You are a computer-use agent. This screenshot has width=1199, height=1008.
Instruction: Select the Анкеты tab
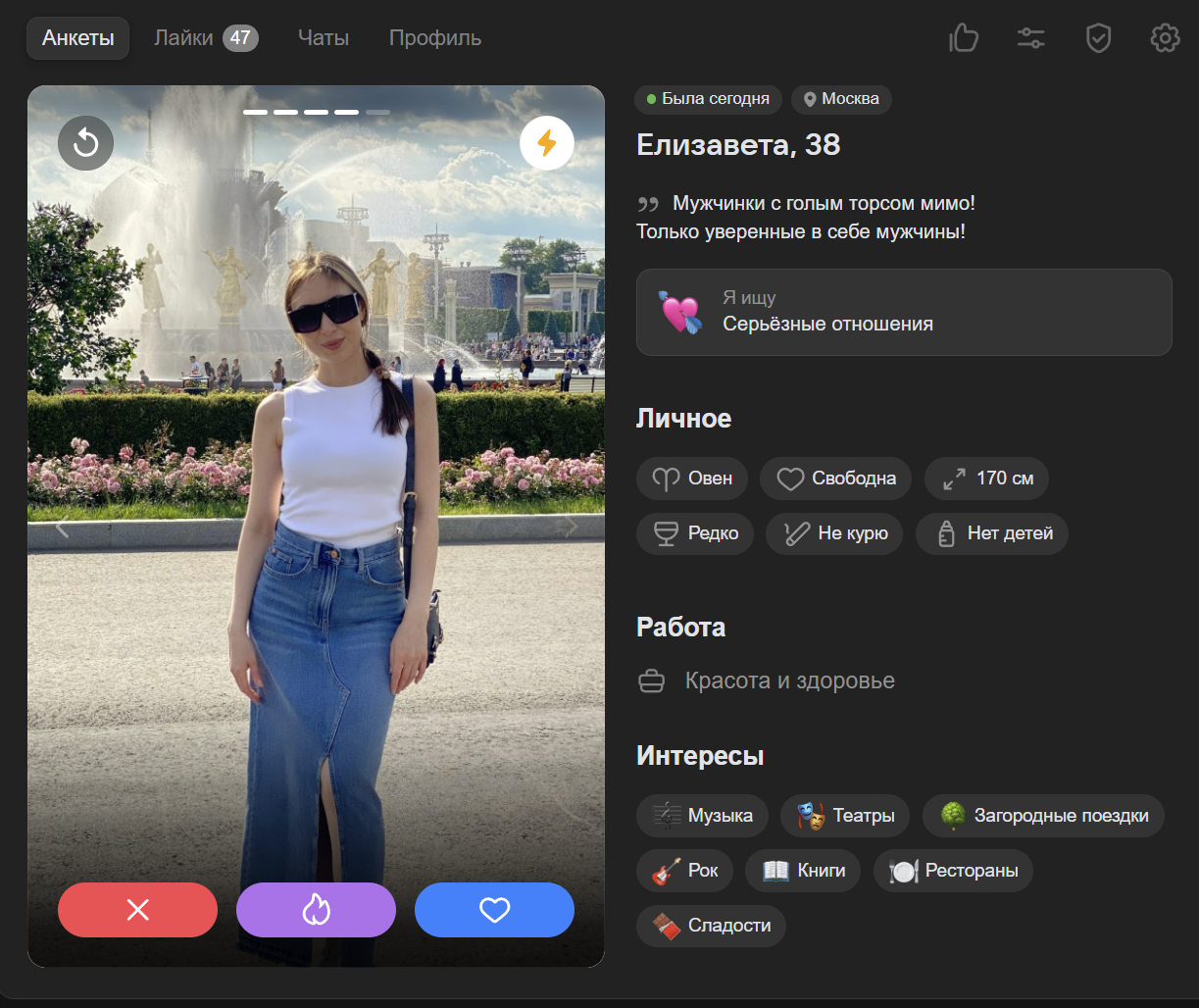(78, 38)
